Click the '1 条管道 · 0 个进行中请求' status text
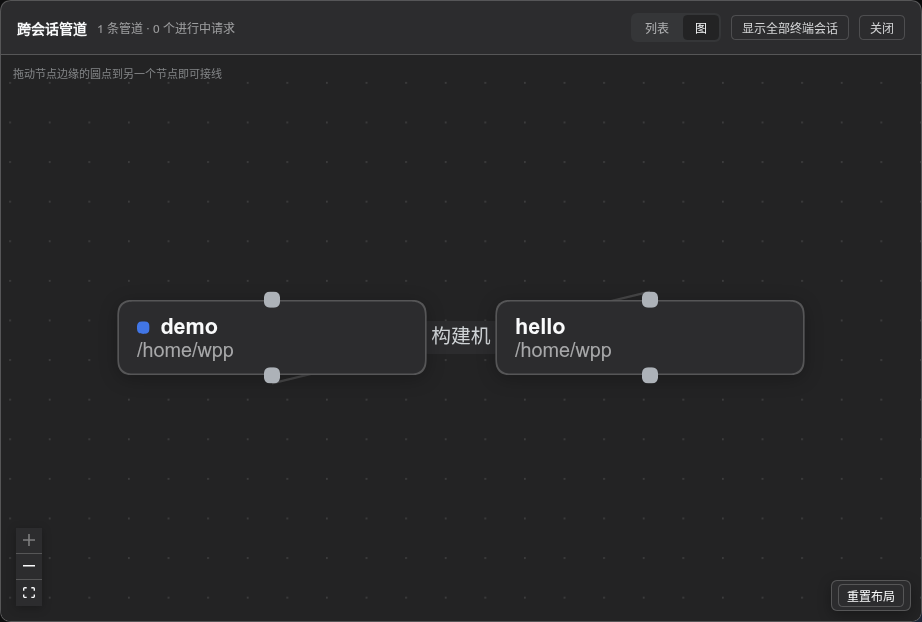This screenshot has height=622, width=922. pos(166,28)
